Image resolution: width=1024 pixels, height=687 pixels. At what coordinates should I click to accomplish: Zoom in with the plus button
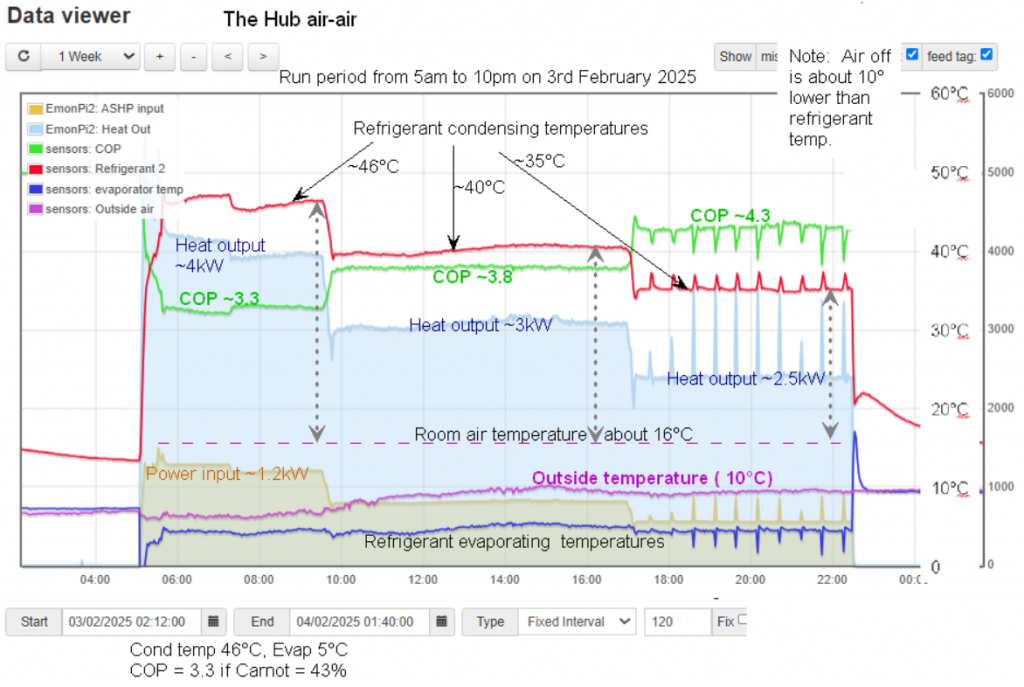(x=159, y=57)
